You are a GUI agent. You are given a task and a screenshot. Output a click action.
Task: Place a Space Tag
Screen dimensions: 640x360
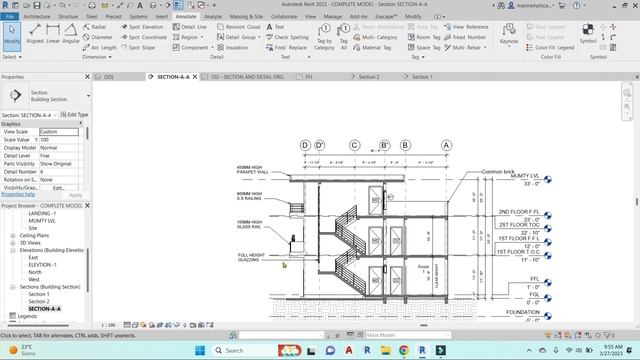pos(424,47)
